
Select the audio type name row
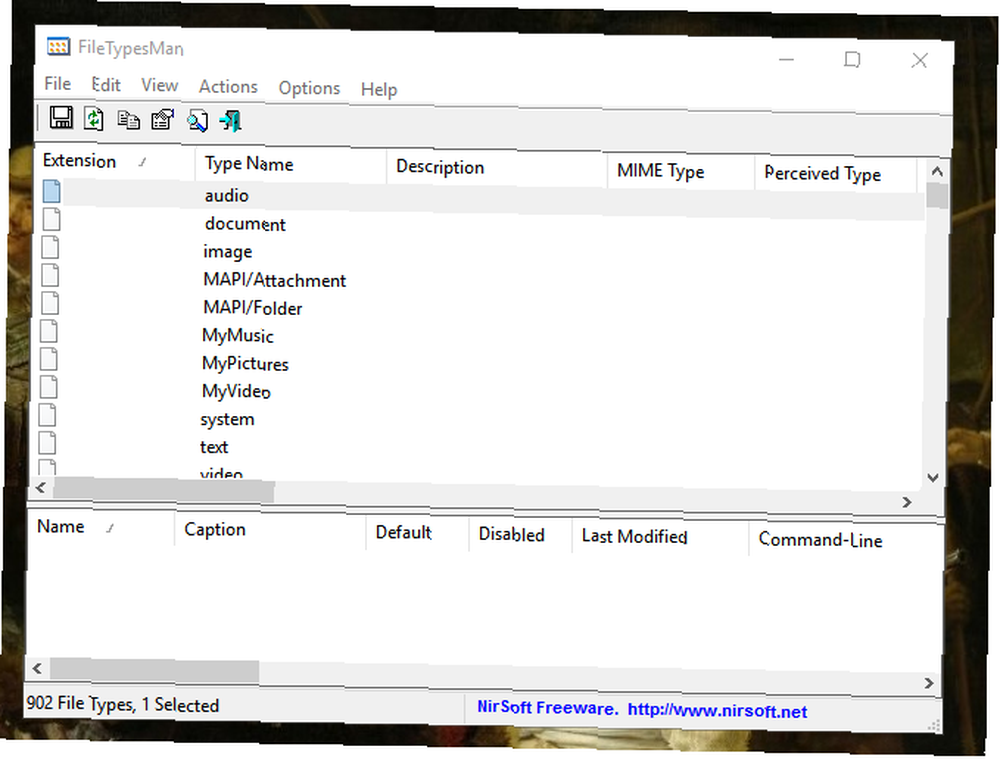pyautogui.click(x=226, y=195)
